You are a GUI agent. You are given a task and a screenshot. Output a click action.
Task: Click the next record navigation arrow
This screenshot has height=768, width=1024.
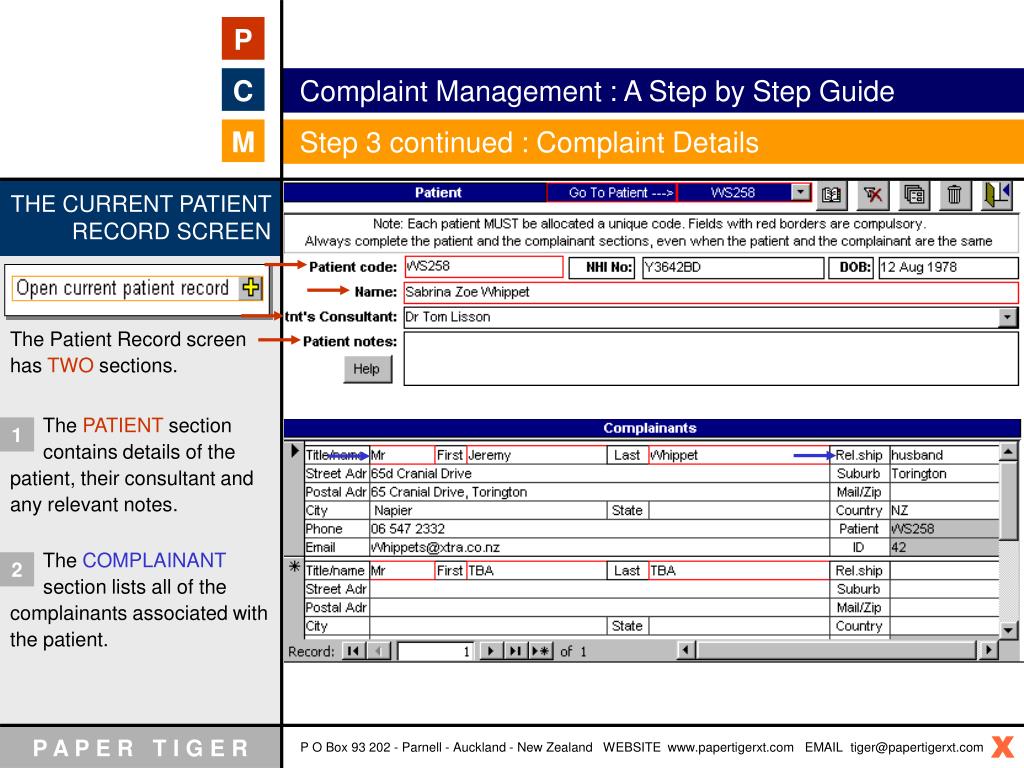pyautogui.click(x=491, y=651)
